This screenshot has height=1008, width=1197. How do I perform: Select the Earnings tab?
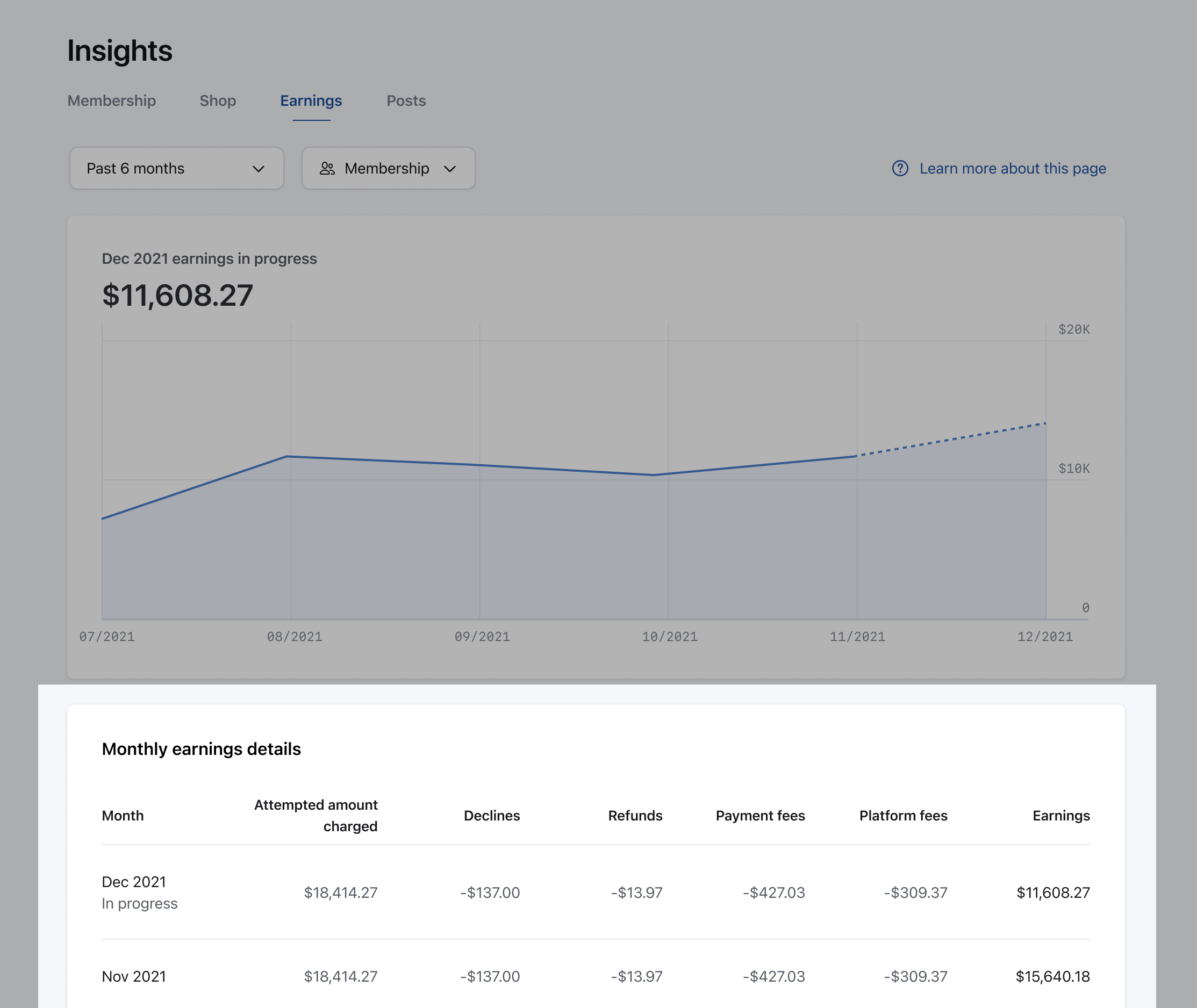click(x=311, y=101)
